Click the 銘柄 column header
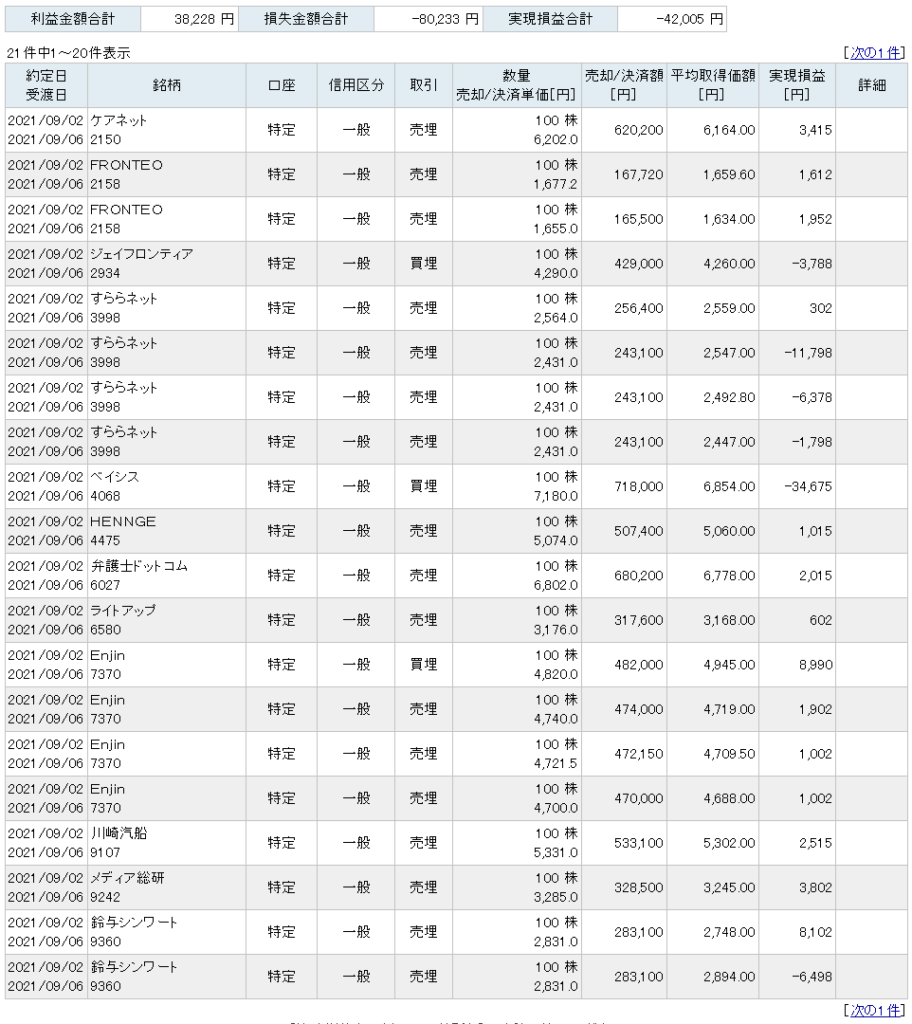The height and width of the screenshot is (1024, 912). [x=167, y=86]
